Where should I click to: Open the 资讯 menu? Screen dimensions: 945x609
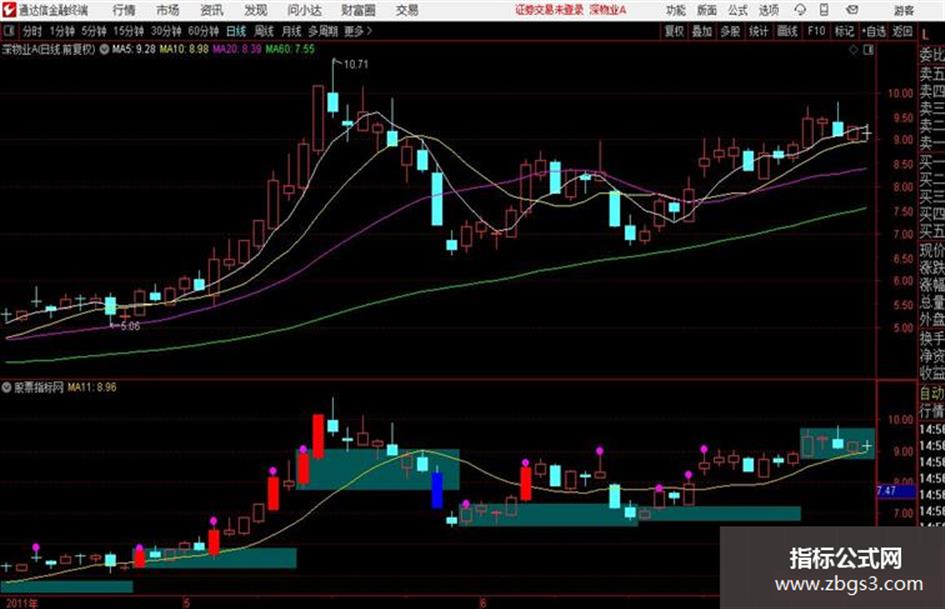[x=212, y=10]
